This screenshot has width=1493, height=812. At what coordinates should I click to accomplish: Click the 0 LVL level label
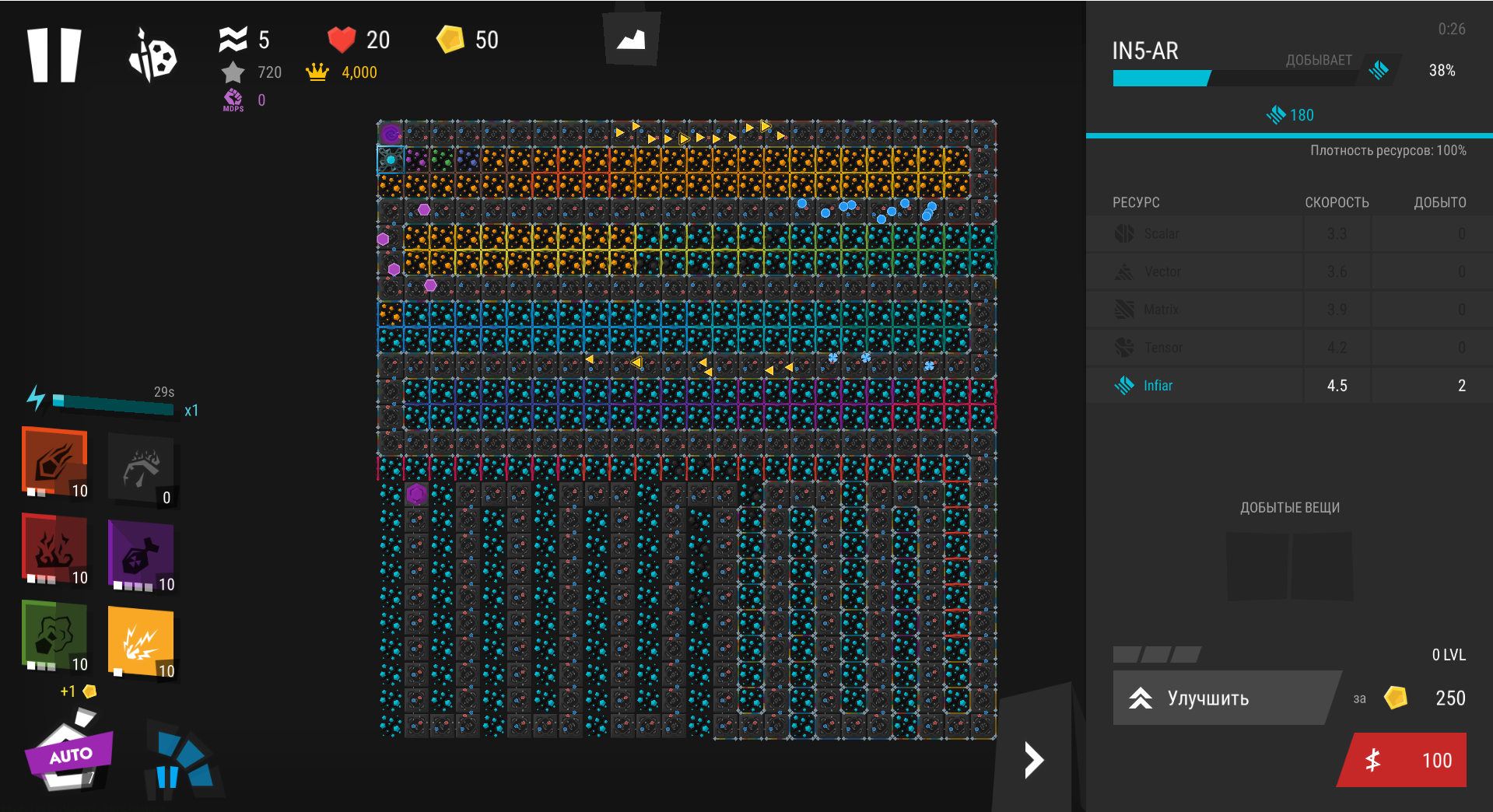click(1449, 655)
